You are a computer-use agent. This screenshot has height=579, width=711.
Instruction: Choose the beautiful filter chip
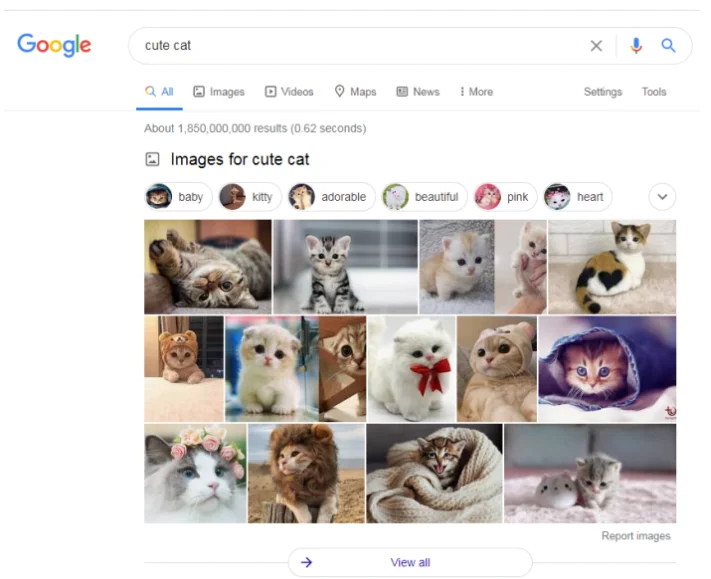coord(423,197)
